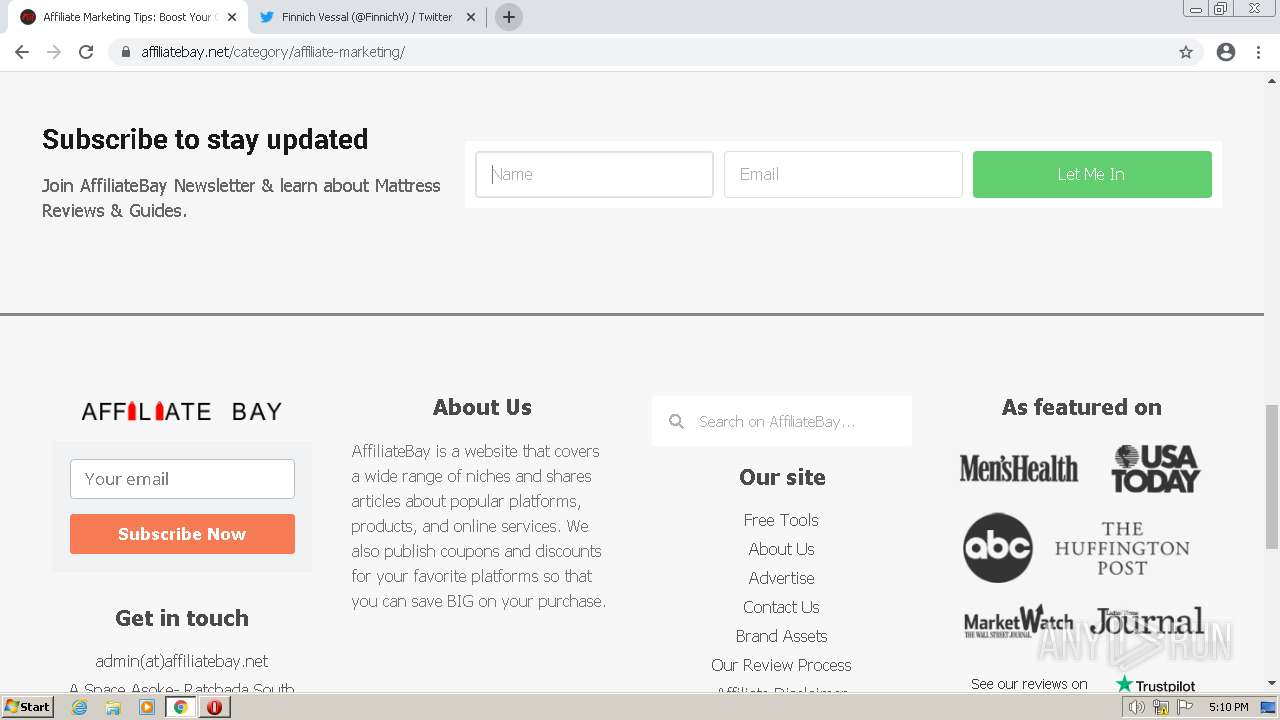Open the Free Tools link
This screenshot has width=1280, height=720.
781,520
